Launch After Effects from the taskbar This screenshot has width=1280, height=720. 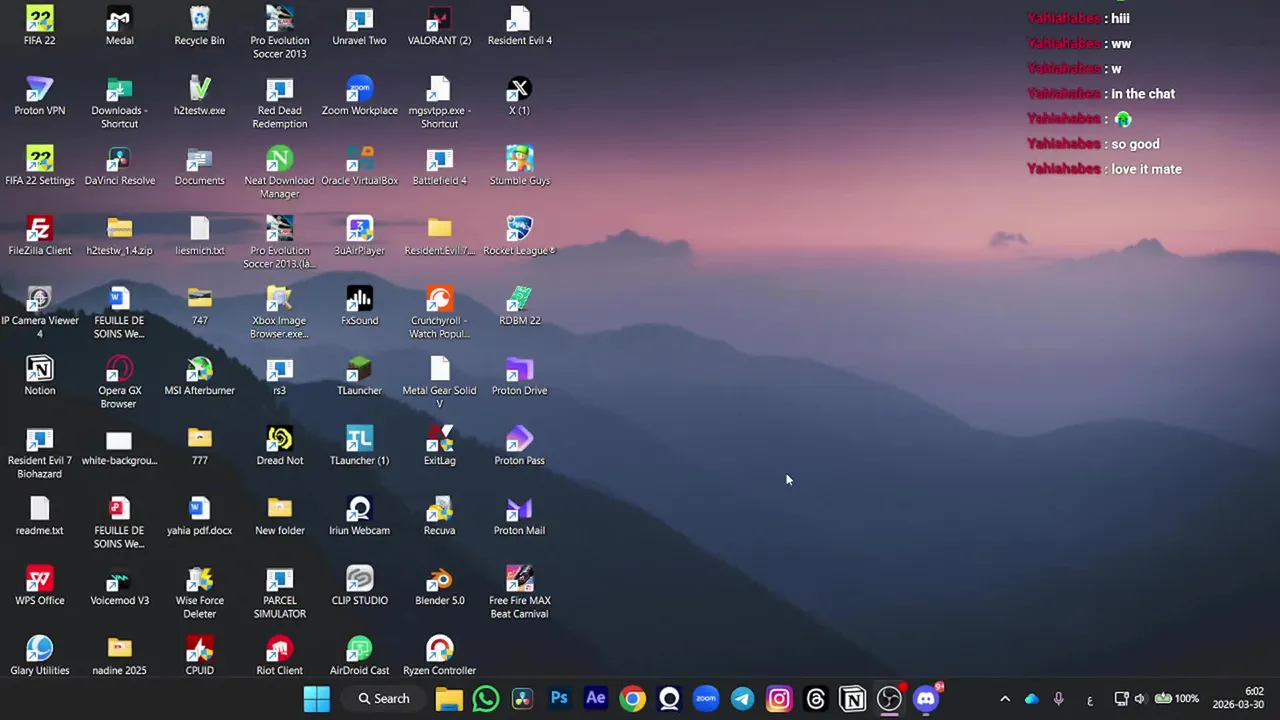596,699
